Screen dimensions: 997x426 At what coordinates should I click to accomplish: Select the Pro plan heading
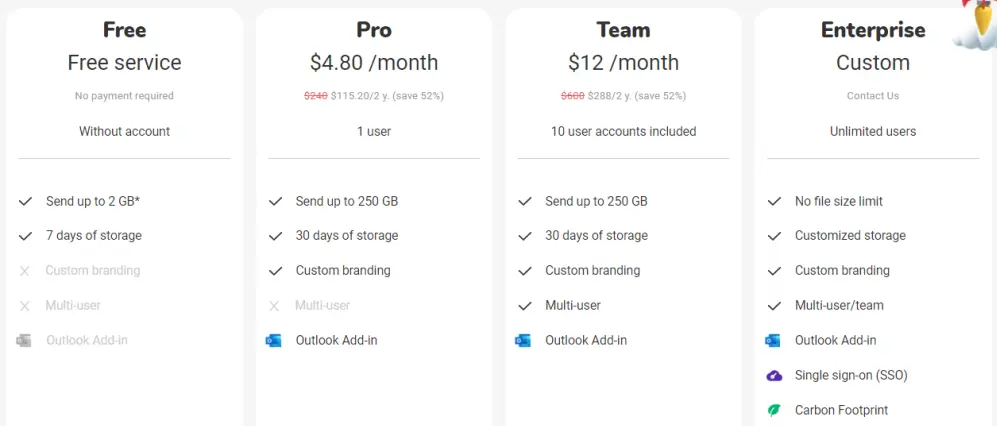[374, 29]
